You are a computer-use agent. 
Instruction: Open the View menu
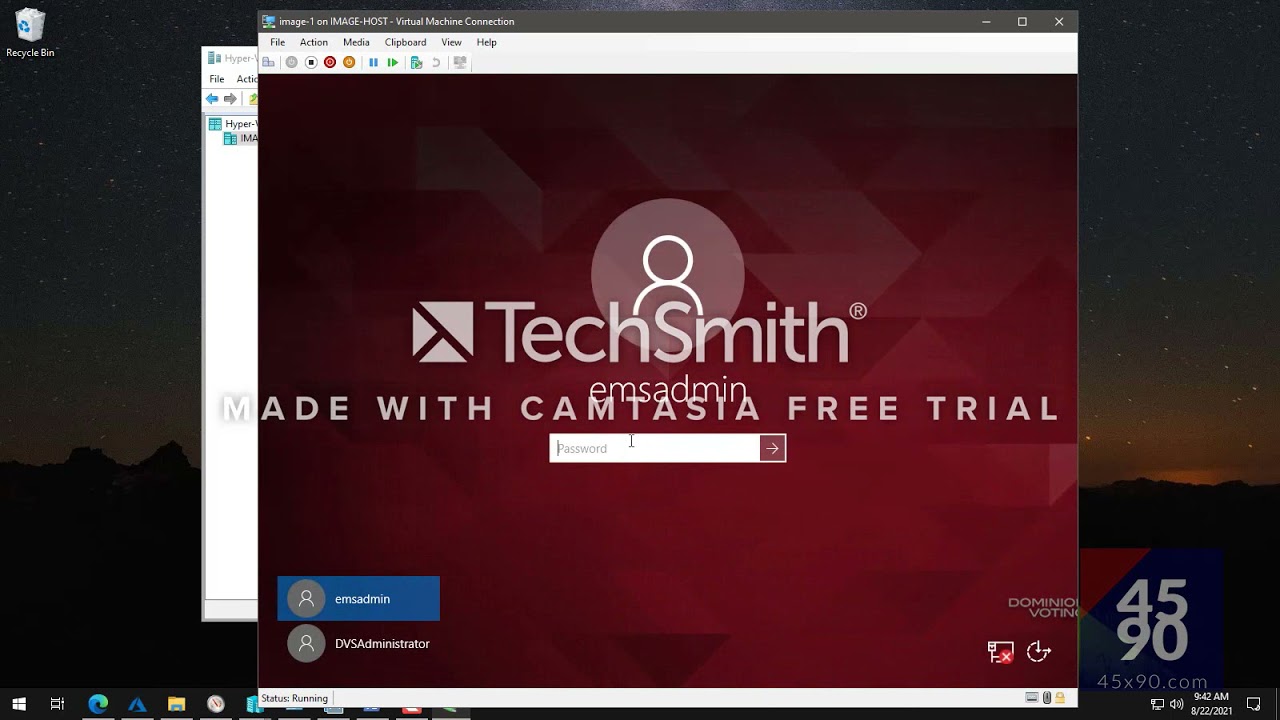[451, 42]
